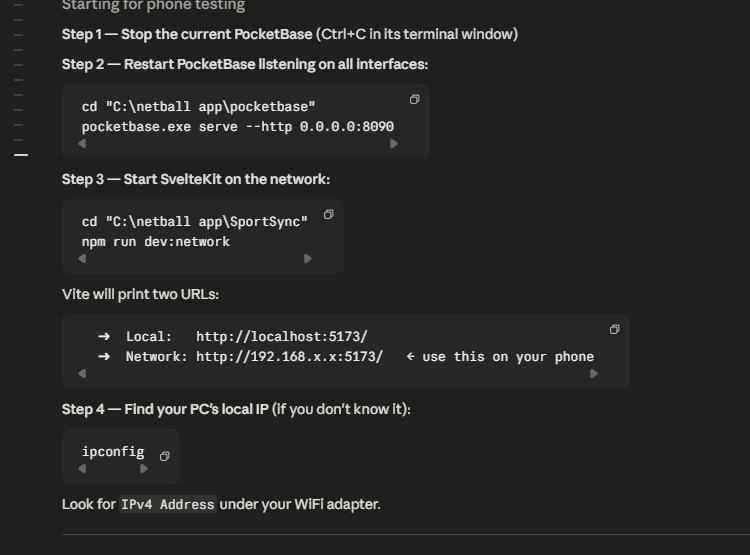Click left scroll arrow in Vite URLs block
The width and height of the screenshot is (750, 555).
click(82, 374)
